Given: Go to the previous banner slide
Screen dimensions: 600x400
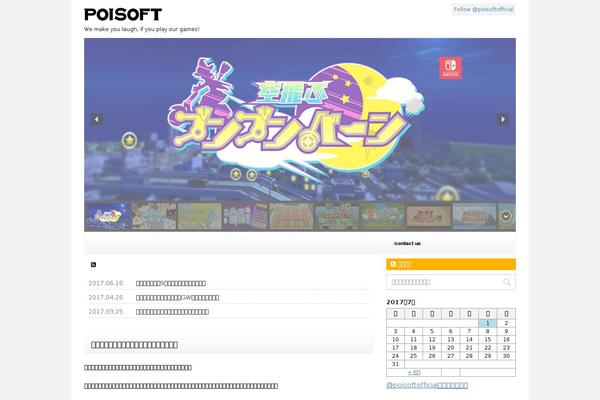Looking at the screenshot, I should click(96, 119).
